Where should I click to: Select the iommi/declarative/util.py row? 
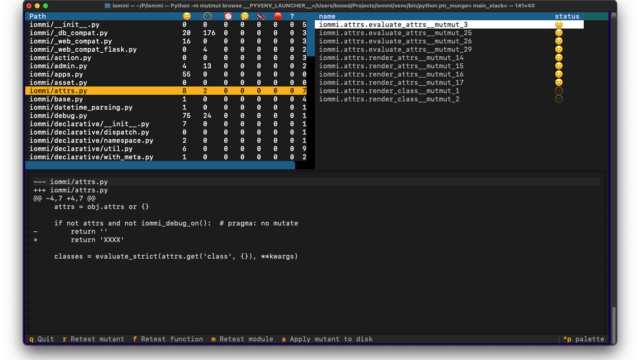point(166,149)
